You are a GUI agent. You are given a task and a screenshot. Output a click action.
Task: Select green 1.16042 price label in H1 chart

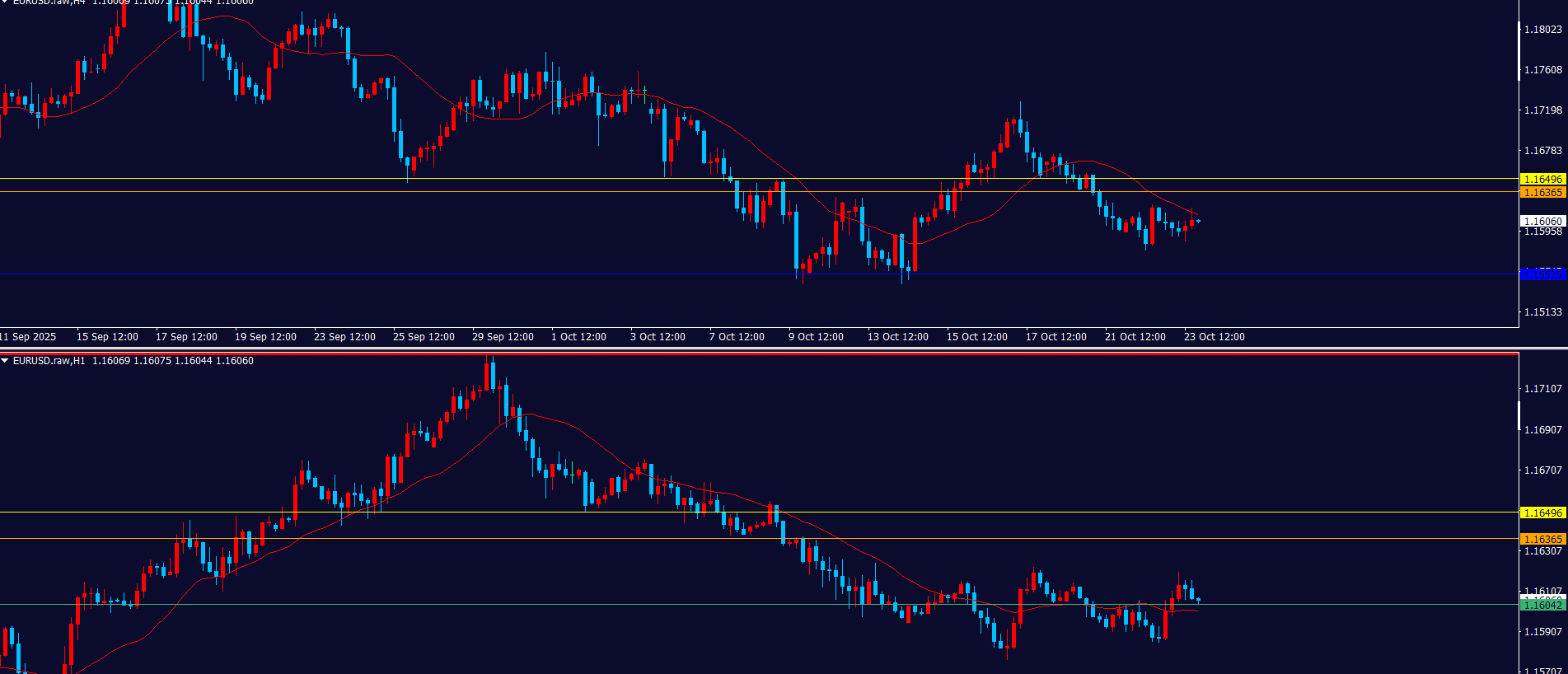(x=1542, y=605)
